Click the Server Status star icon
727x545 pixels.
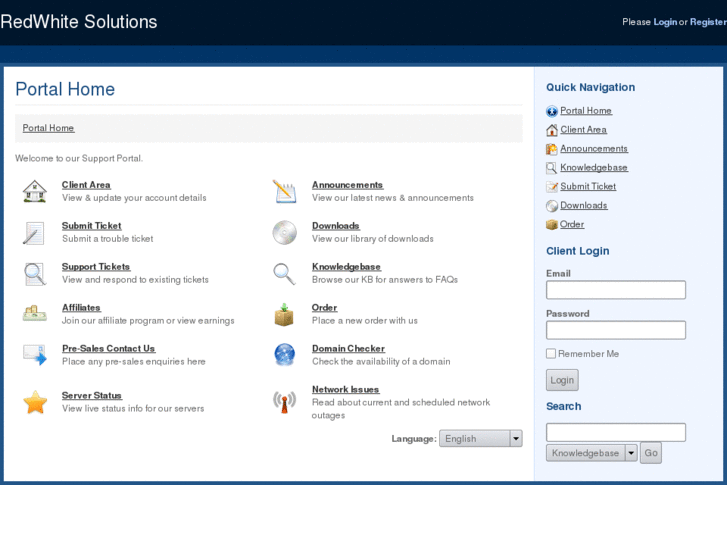(35, 403)
